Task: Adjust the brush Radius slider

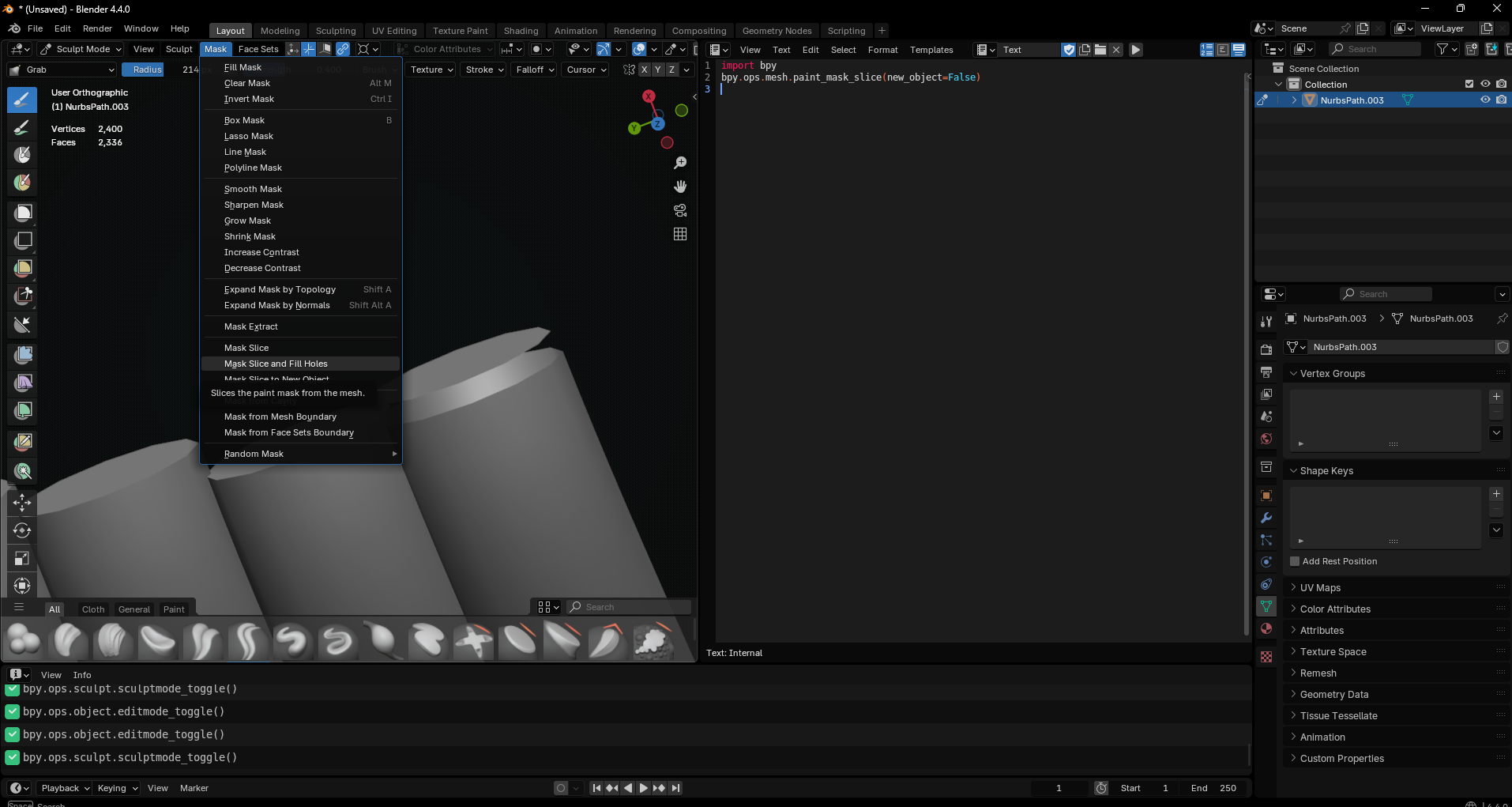Action: coord(160,70)
